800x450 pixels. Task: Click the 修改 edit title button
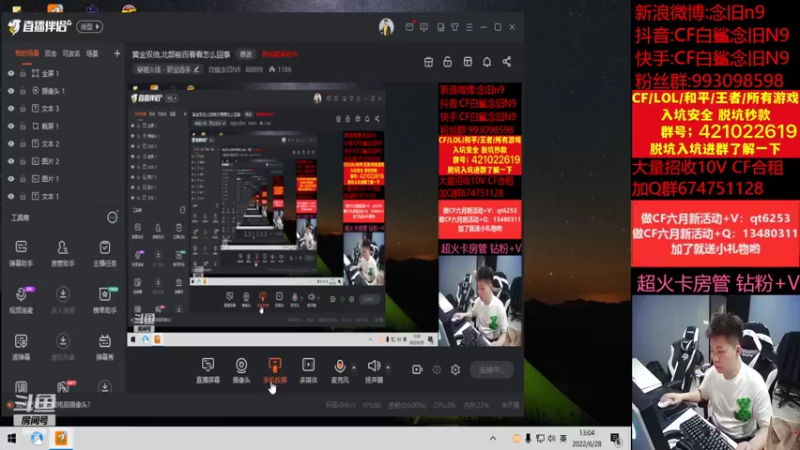246,55
